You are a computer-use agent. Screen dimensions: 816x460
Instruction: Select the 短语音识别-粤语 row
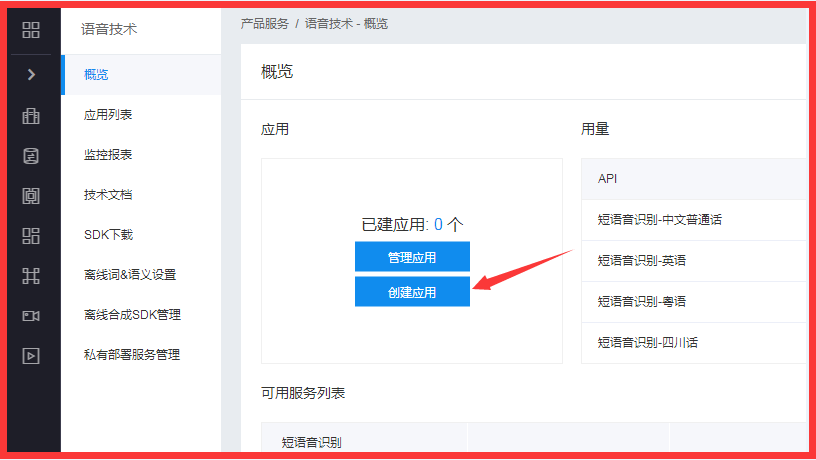click(694, 302)
